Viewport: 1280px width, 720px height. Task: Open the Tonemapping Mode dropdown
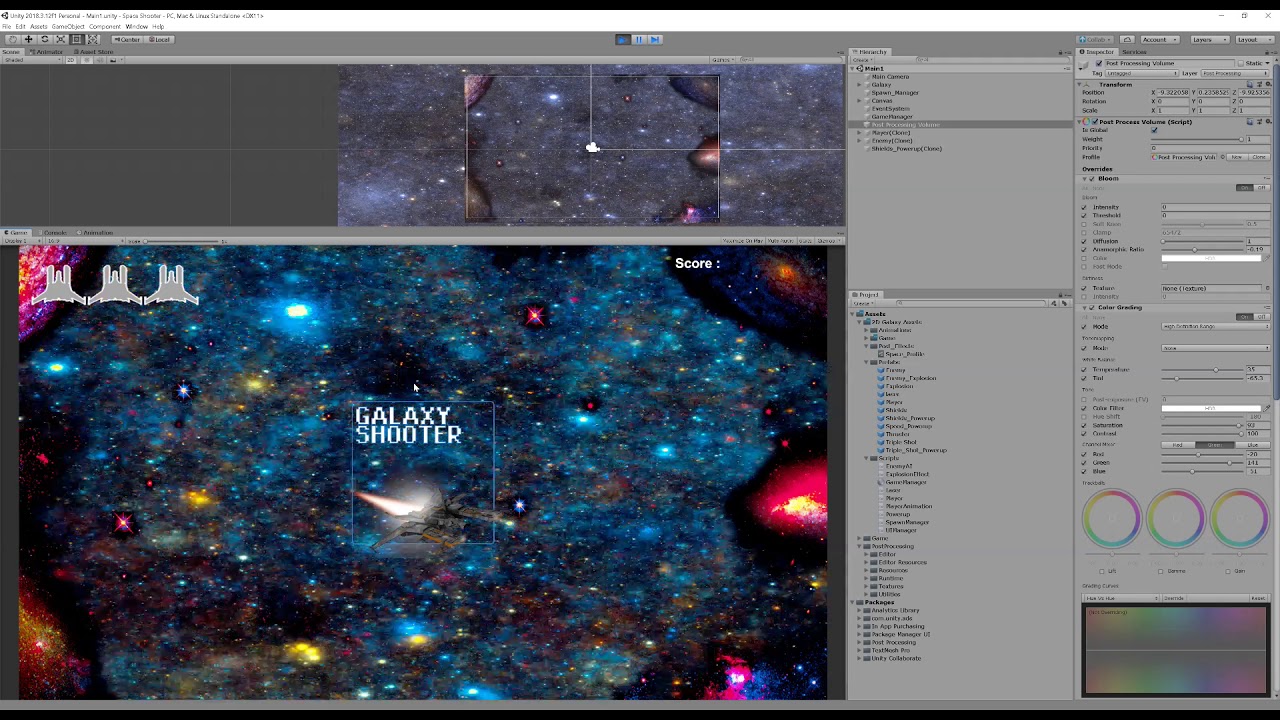1215,348
